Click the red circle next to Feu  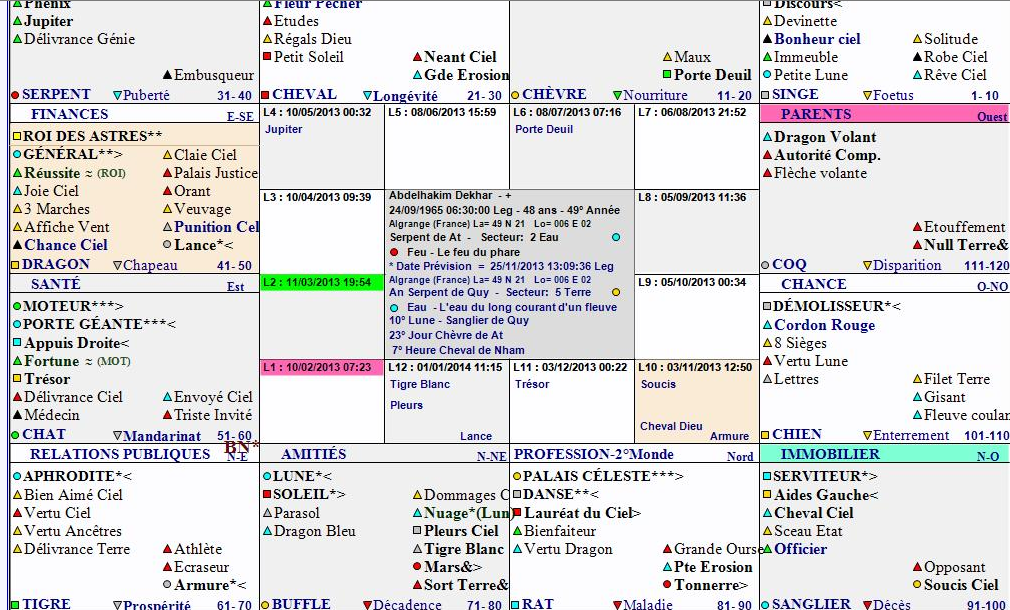tap(396, 253)
